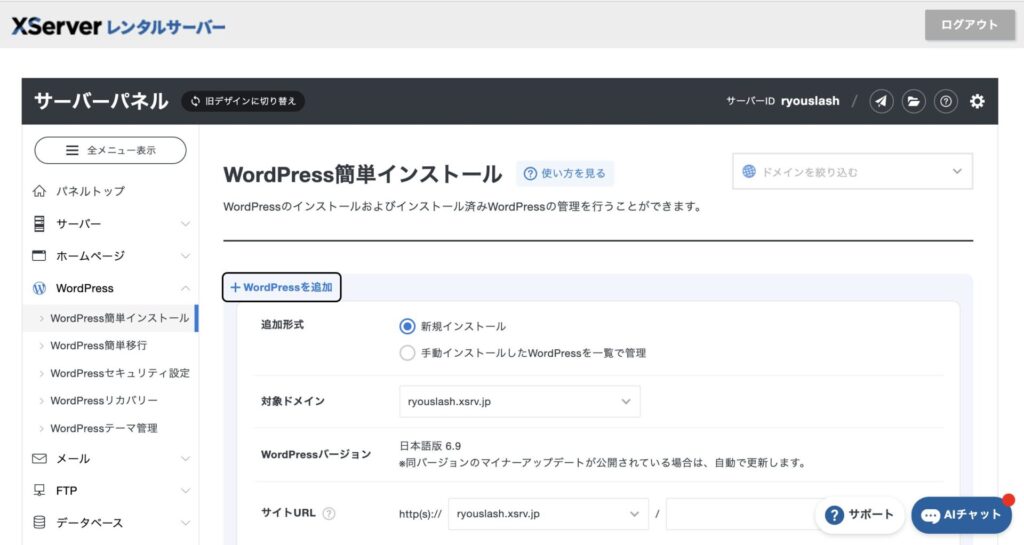
Task: Expand the サーバー sidebar section
Action: tap(110, 224)
